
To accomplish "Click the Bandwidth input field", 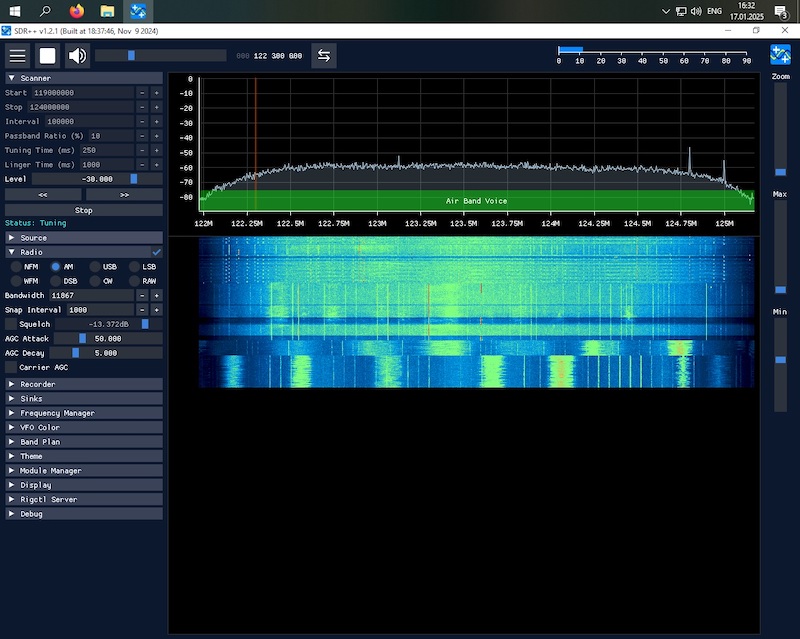I will (92, 296).
